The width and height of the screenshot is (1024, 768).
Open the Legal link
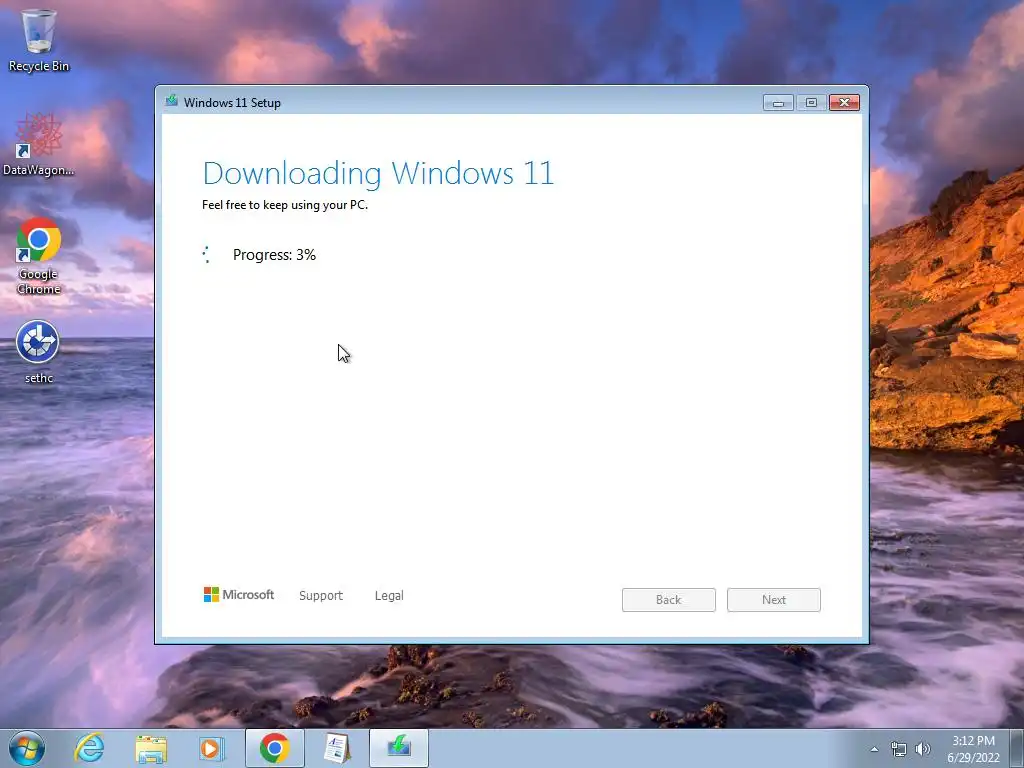point(389,596)
